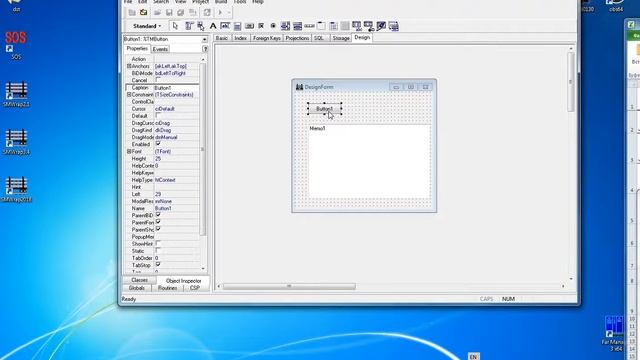
Task: Switch to the Basic tab
Action: 222,38
